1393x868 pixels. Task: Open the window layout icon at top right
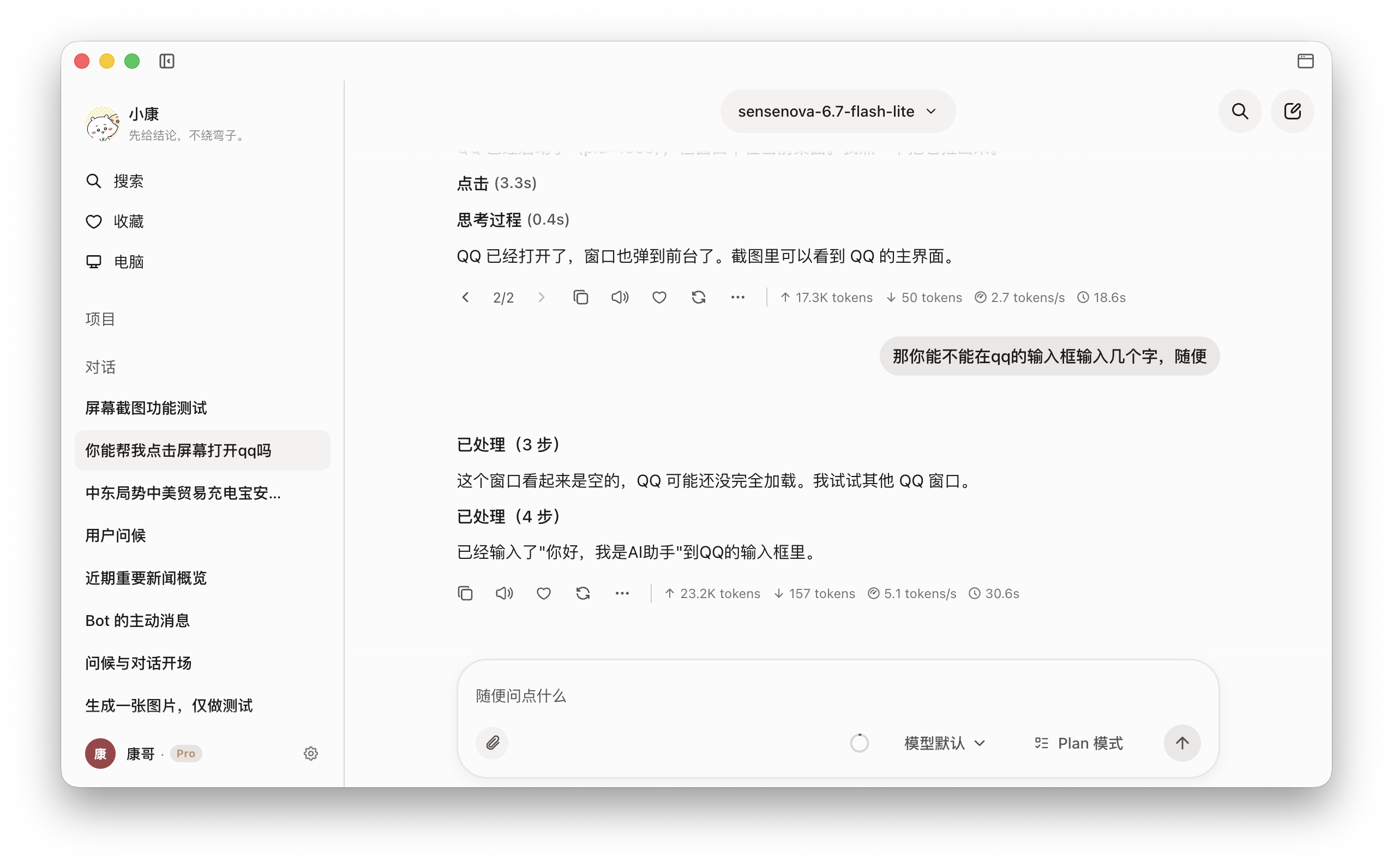tap(1305, 61)
